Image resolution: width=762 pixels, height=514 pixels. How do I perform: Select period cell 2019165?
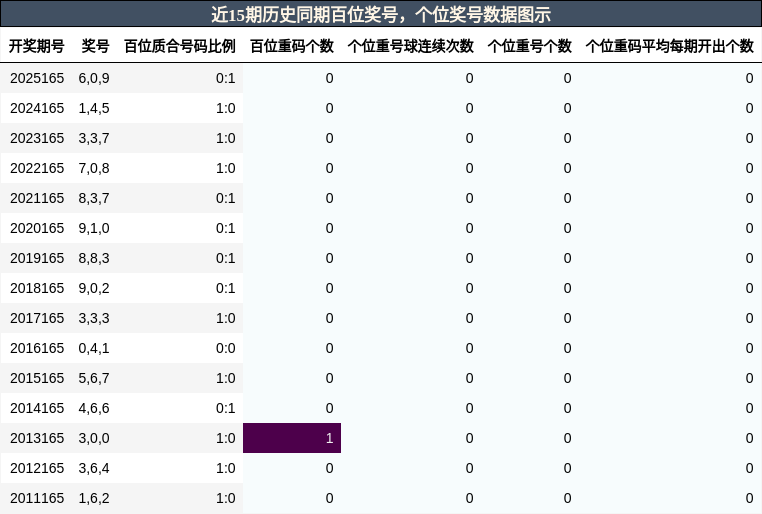pos(37,258)
